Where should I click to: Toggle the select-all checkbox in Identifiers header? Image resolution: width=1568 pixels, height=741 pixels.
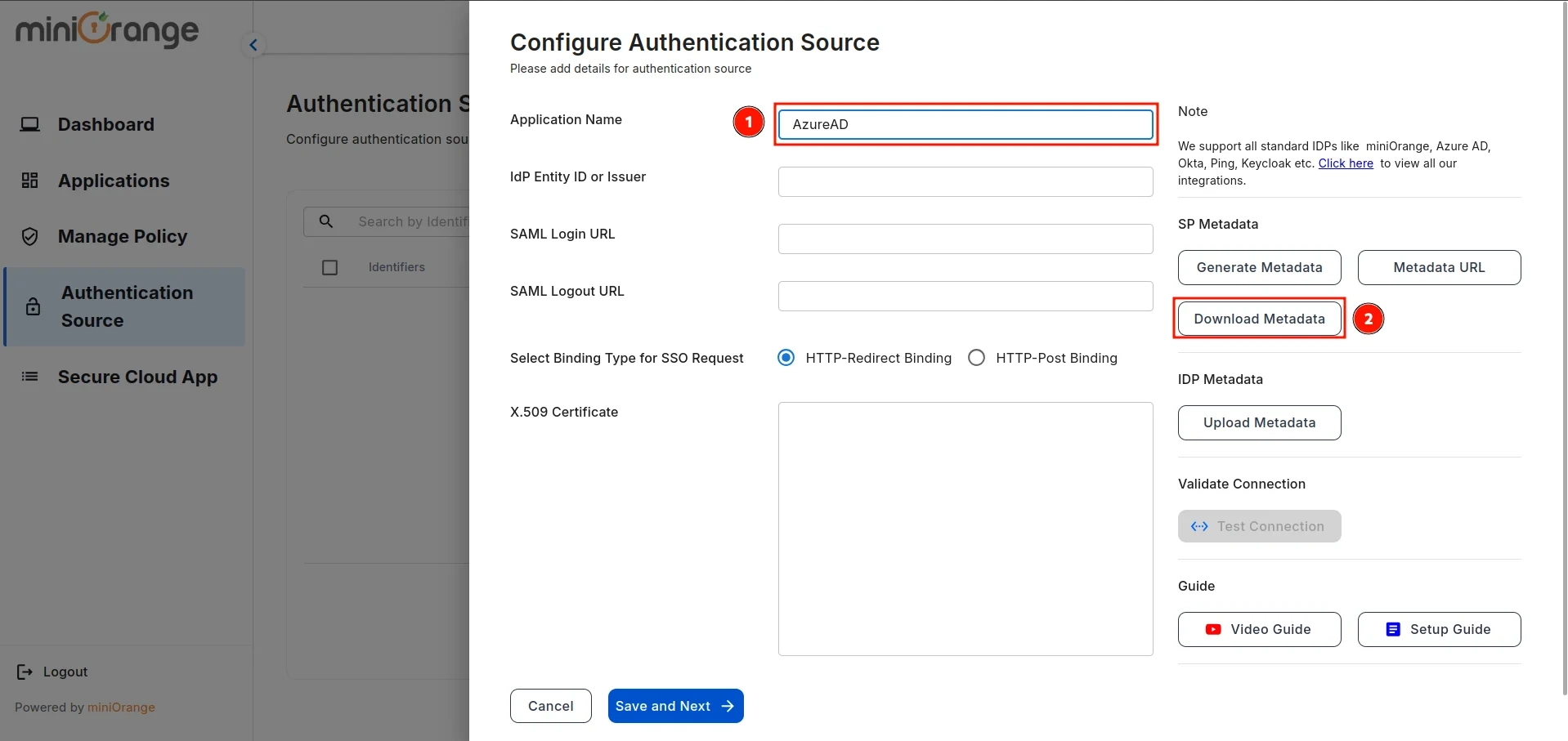pos(329,266)
